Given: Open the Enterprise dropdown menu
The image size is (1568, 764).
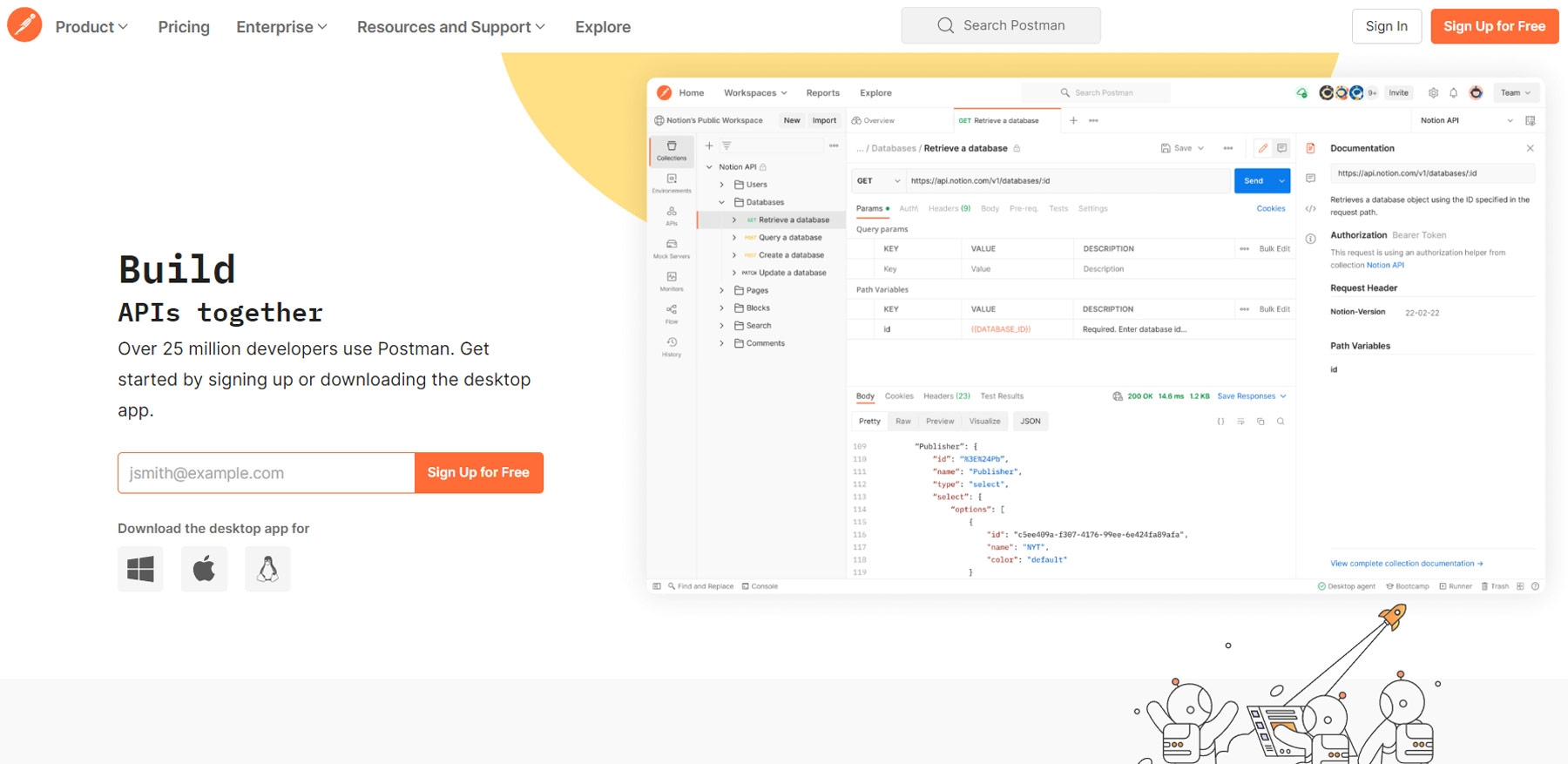Looking at the screenshot, I should click(x=281, y=27).
